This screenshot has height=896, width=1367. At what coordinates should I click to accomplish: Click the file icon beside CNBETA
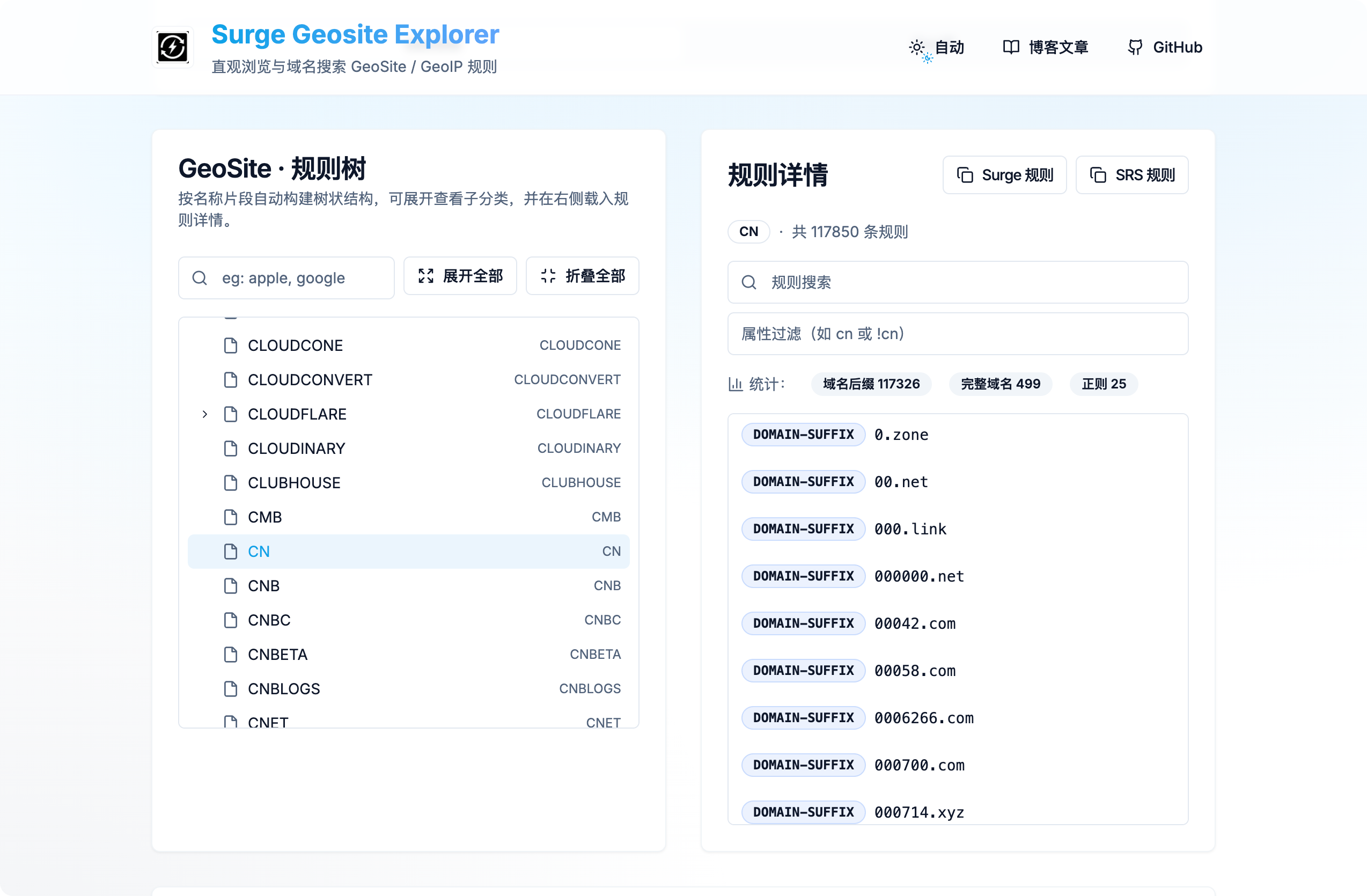[x=230, y=654]
